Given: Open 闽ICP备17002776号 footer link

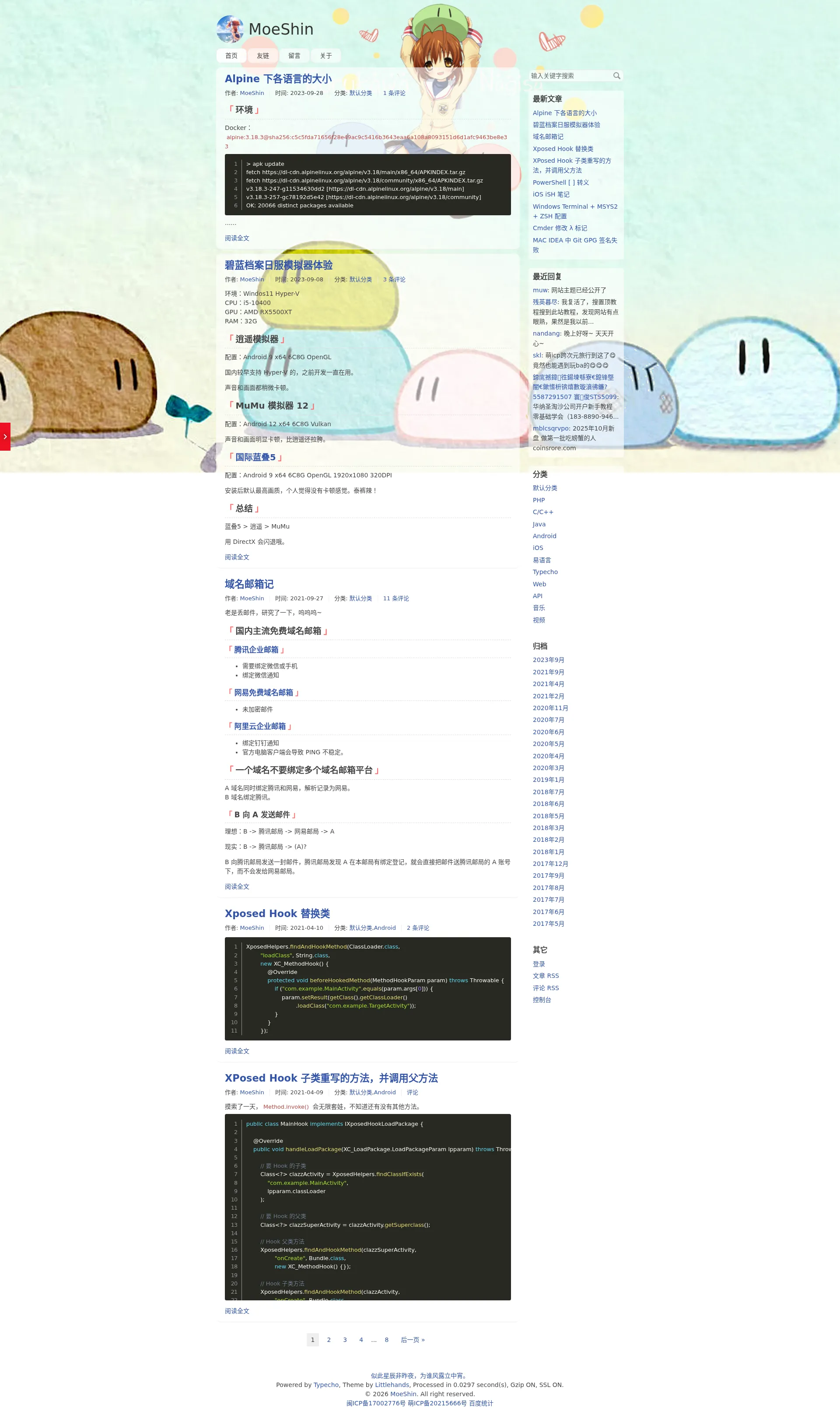Looking at the screenshot, I should coord(376,1403).
